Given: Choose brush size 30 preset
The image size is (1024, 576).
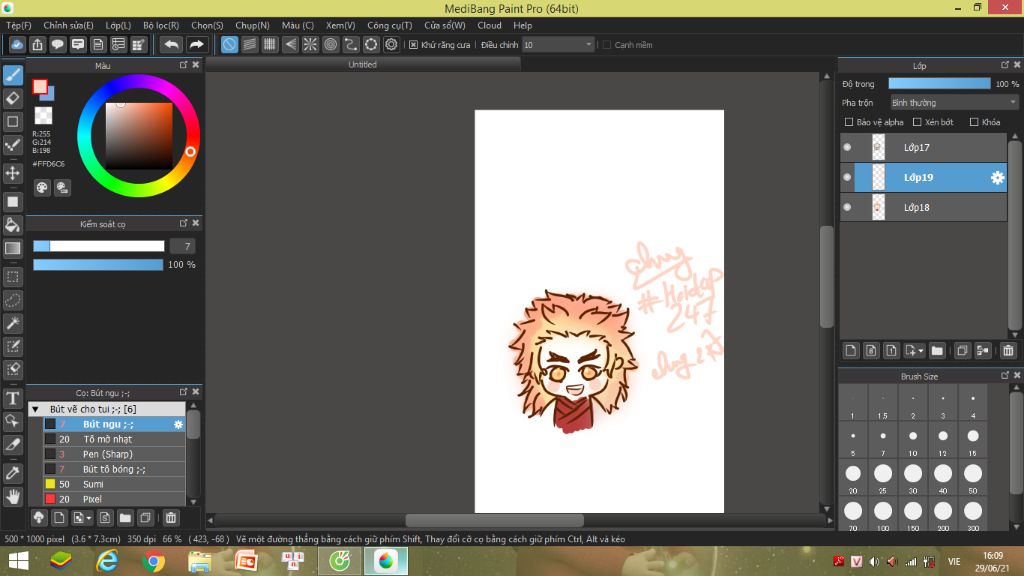Looking at the screenshot, I should click(913, 478).
